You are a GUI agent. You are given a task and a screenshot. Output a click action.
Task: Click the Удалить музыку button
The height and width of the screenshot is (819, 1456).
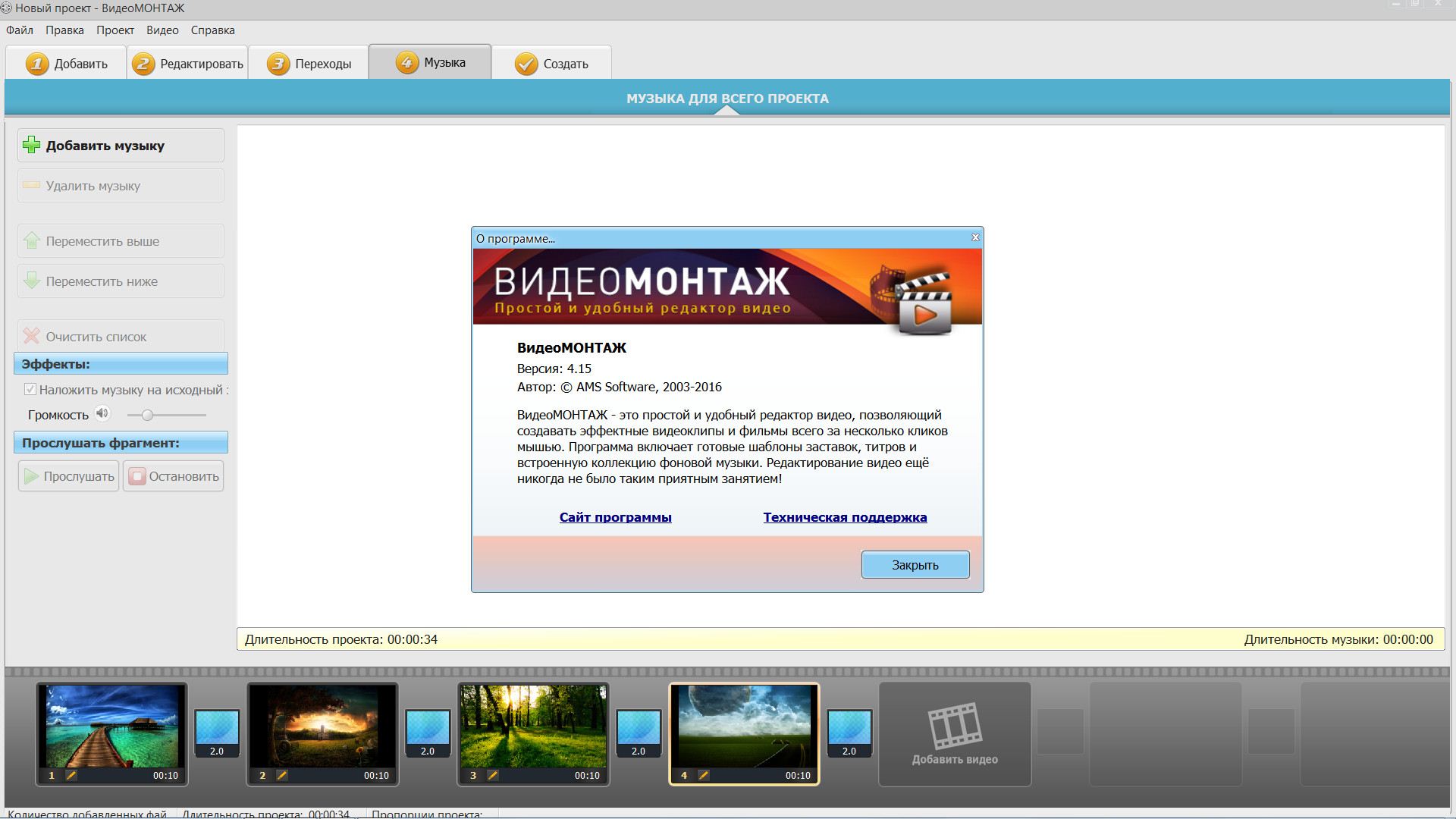(x=121, y=186)
